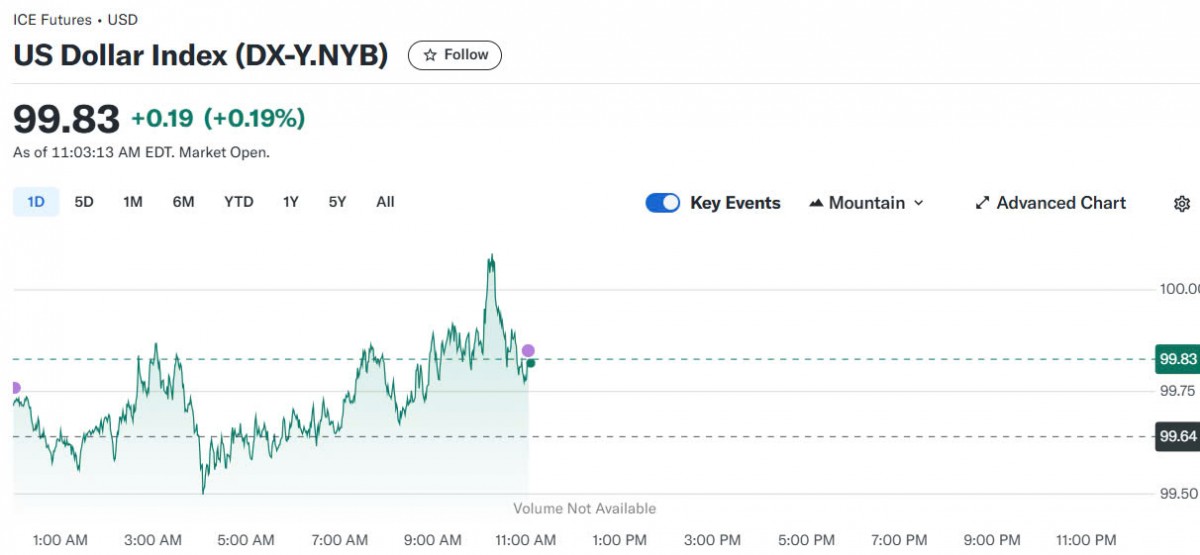1200x555 pixels.
Task: Choose the 6M range tab
Action: click(x=183, y=202)
